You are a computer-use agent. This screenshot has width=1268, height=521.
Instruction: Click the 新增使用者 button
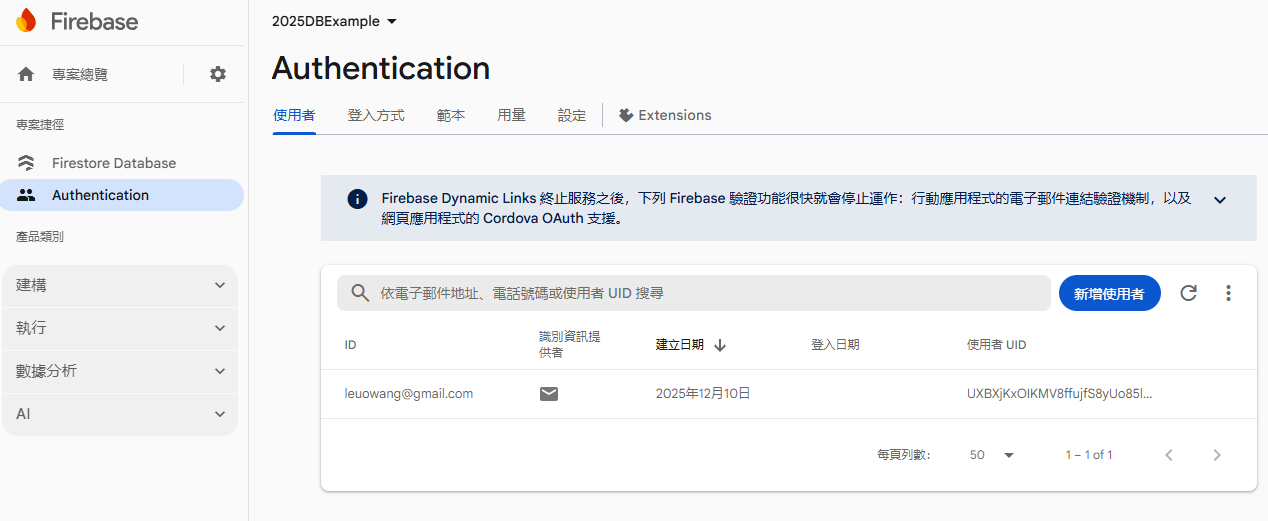coord(1109,293)
